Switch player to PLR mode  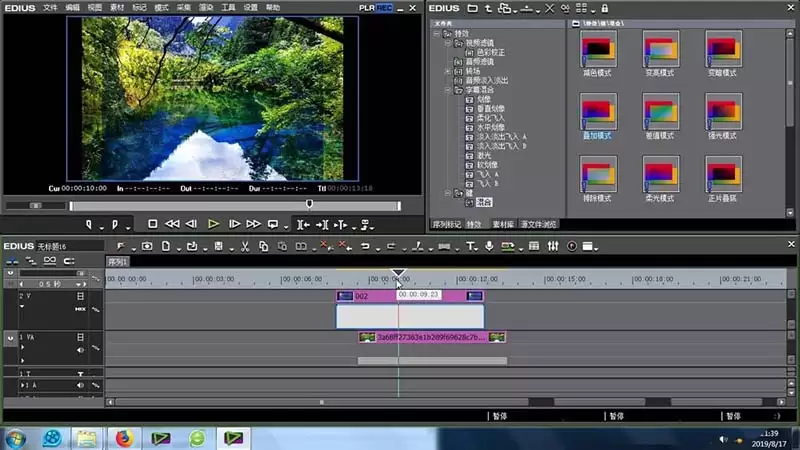coord(366,8)
